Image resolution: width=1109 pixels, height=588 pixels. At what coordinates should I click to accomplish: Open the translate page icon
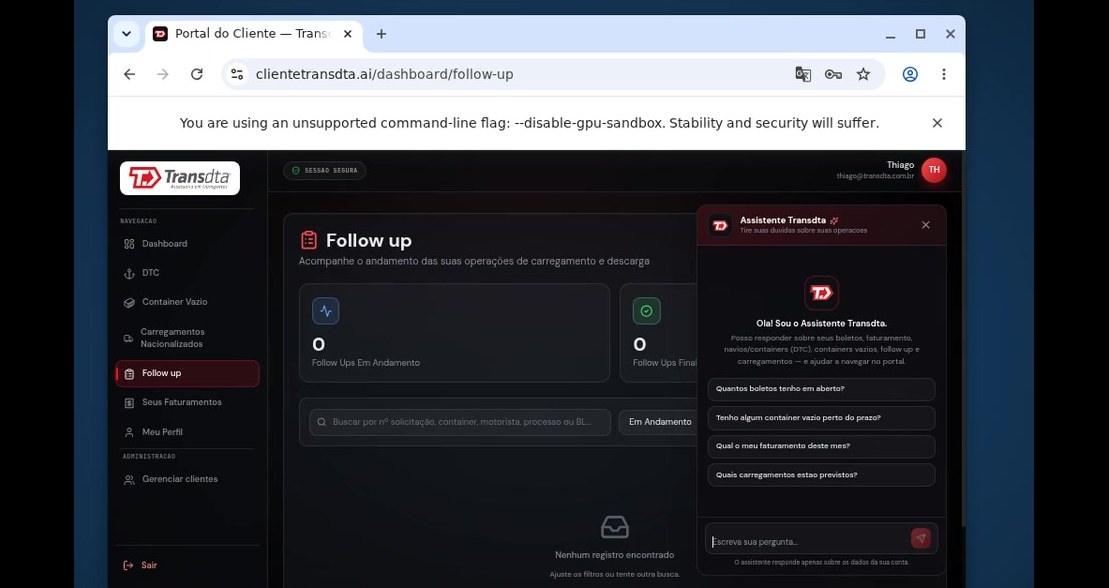(803, 74)
